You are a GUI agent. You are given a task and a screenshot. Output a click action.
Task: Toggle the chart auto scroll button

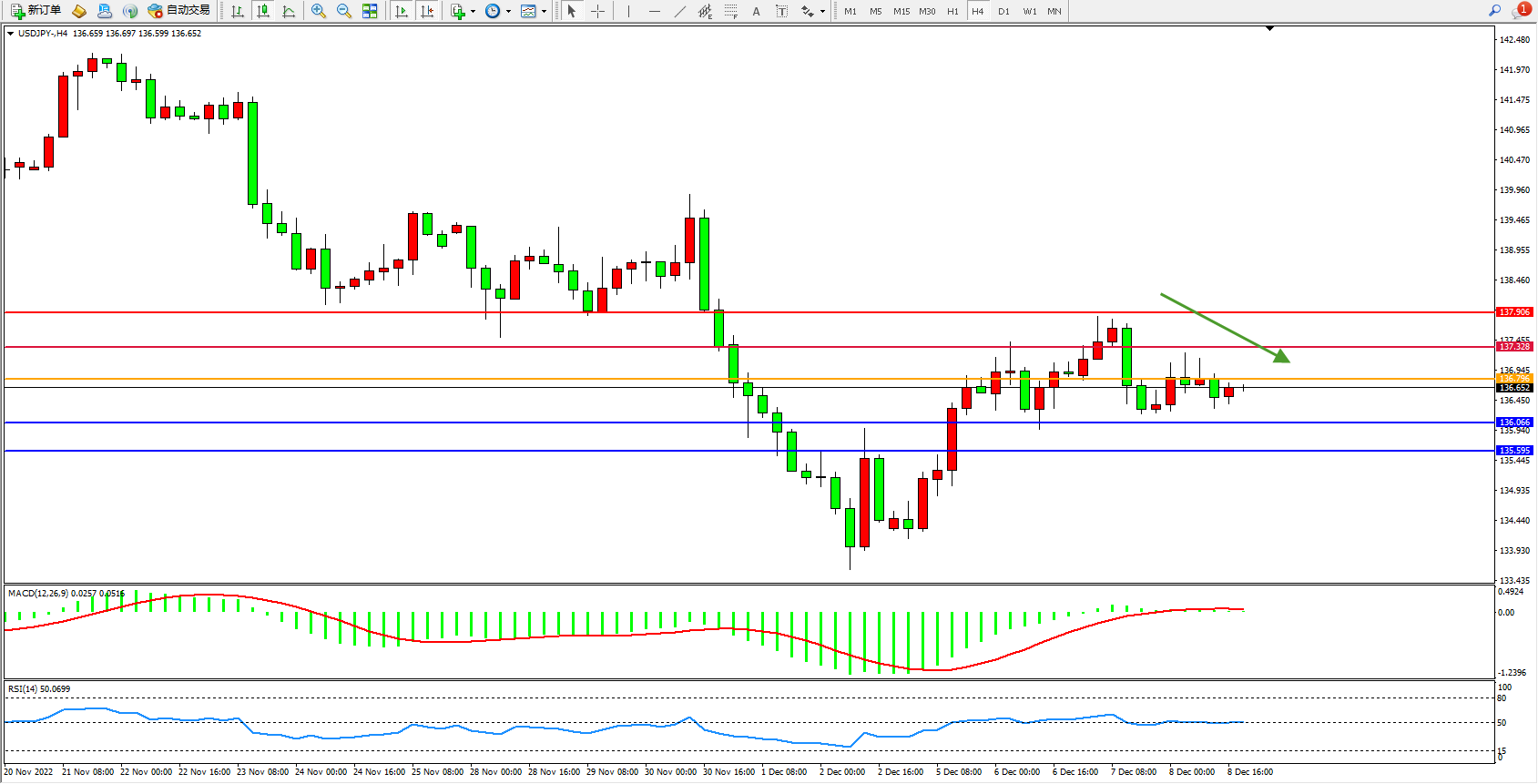pos(402,11)
